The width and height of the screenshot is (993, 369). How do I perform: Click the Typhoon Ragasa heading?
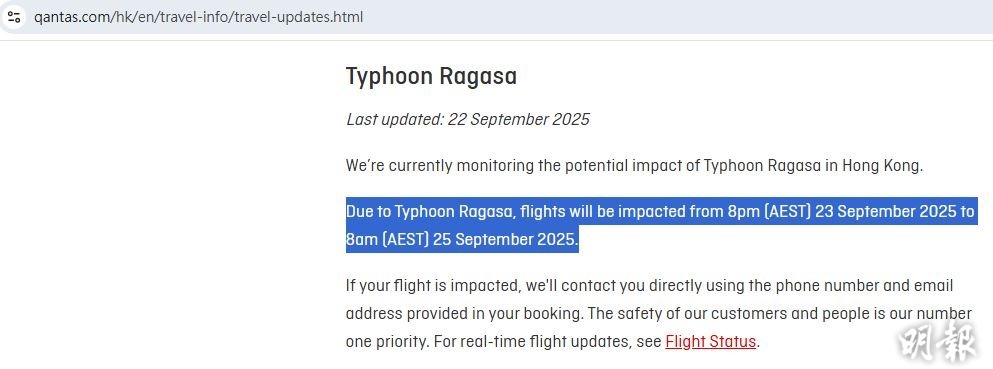[x=431, y=77]
